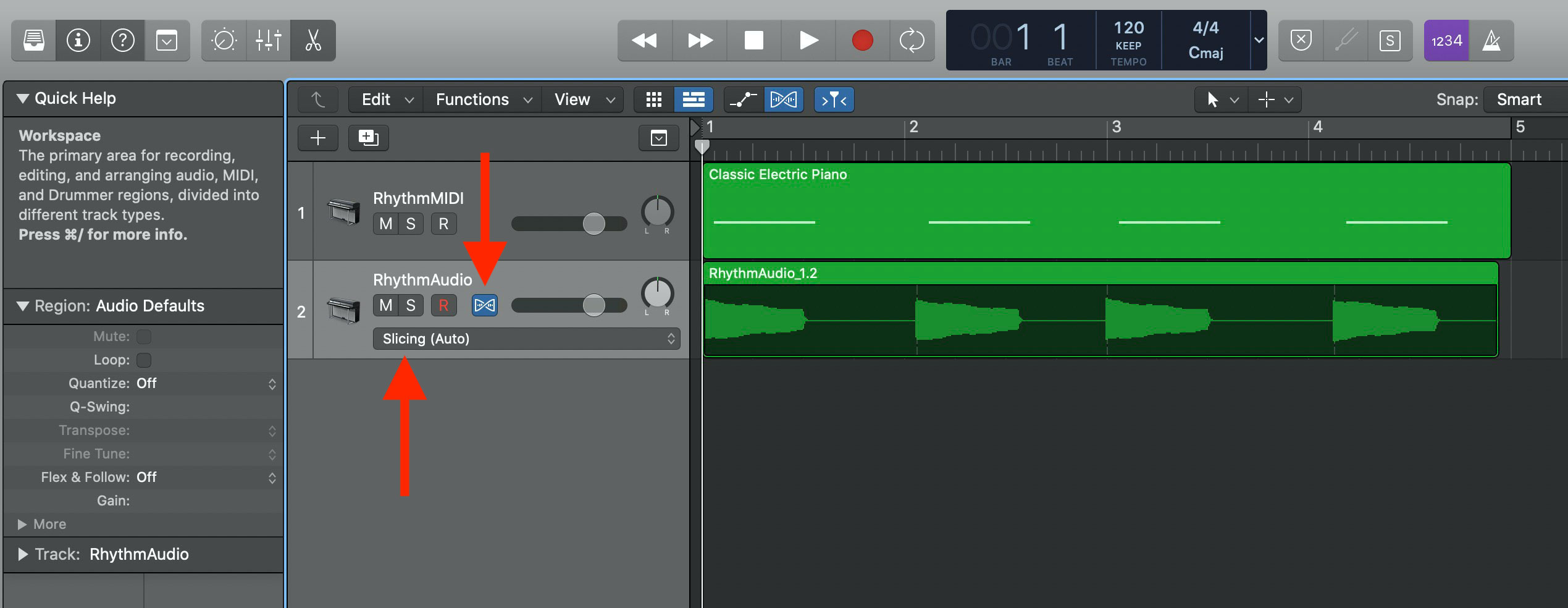Toggle the Catch Playhead button
The width and height of the screenshot is (1568, 608).
834,99
